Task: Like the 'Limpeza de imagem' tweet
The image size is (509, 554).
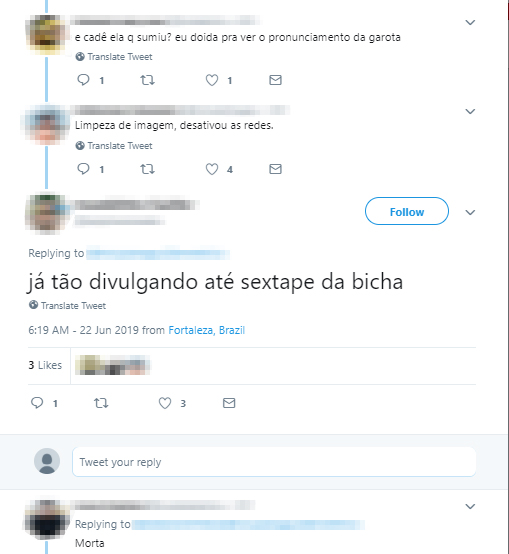Action: [212, 169]
